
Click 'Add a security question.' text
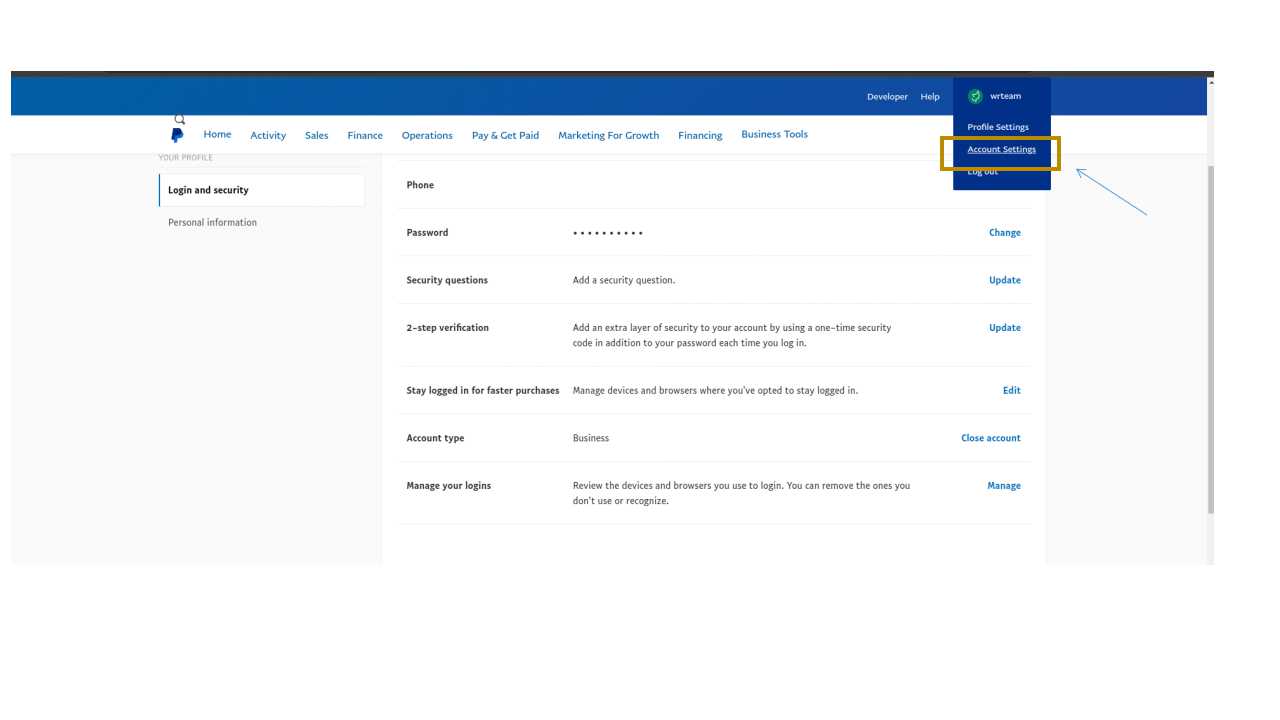(x=624, y=281)
